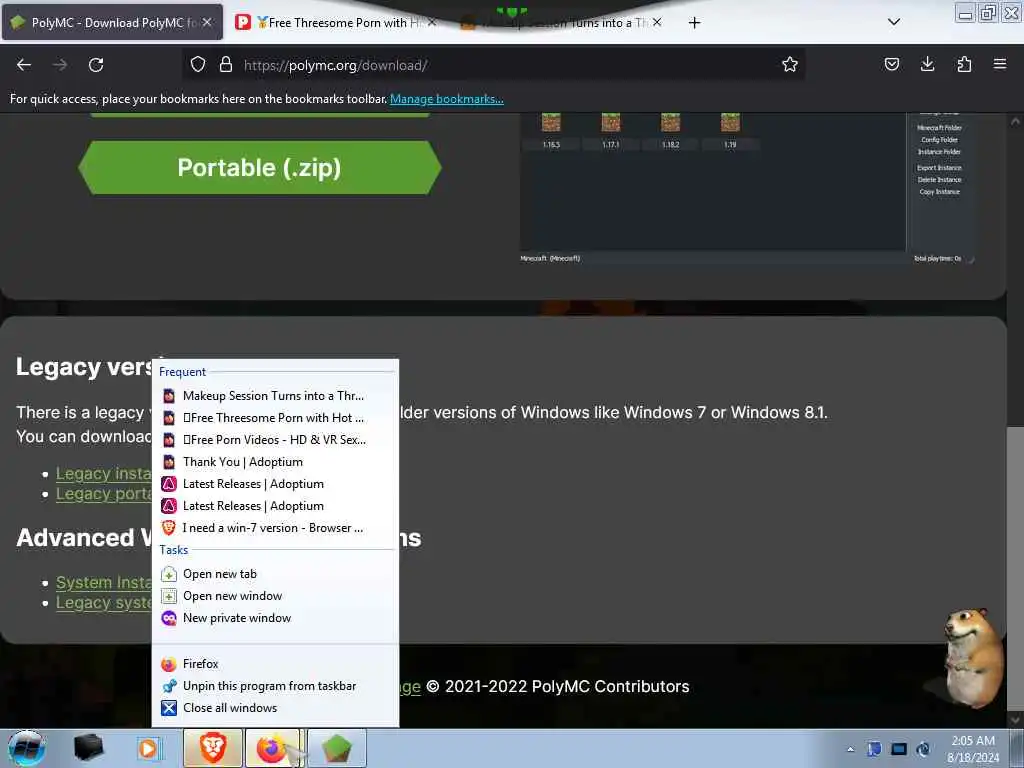
Task: Bookmark this page with the star
Action: (x=790, y=65)
